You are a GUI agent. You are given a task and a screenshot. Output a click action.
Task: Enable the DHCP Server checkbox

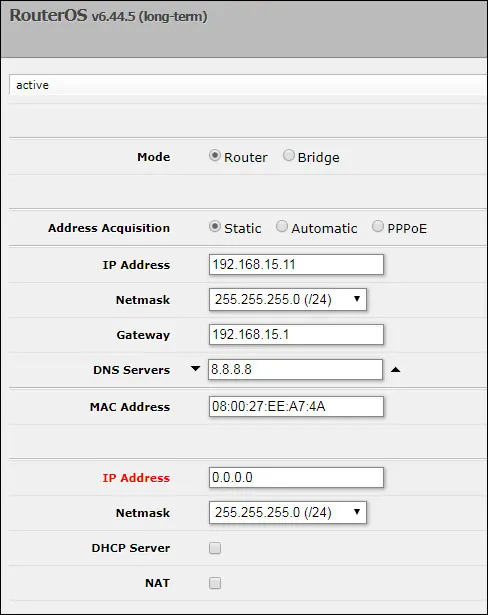pos(215,548)
